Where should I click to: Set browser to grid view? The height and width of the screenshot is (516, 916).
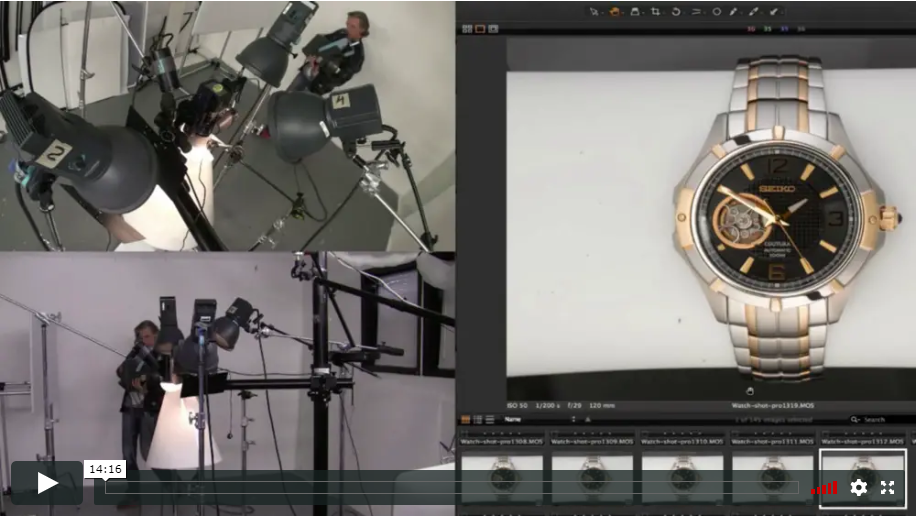coord(477,420)
